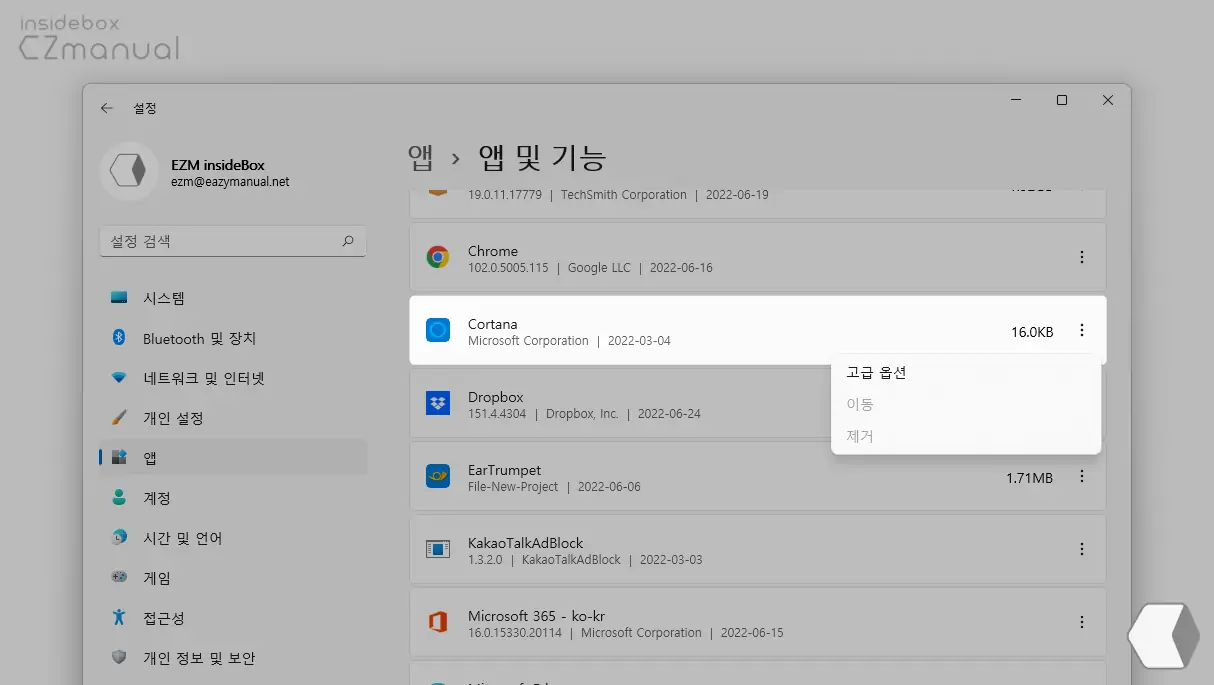Click the back arrow in Settings

coord(107,108)
